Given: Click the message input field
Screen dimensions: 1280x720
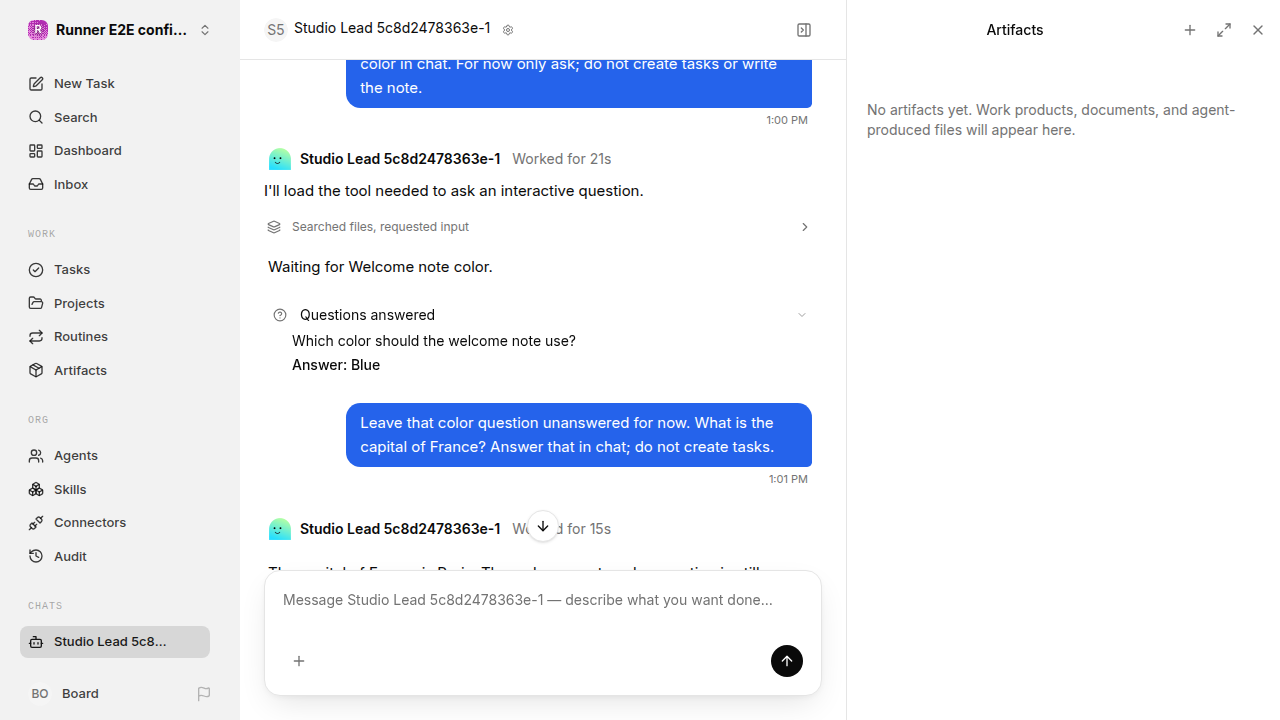Looking at the screenshot, I should [543, 600].
